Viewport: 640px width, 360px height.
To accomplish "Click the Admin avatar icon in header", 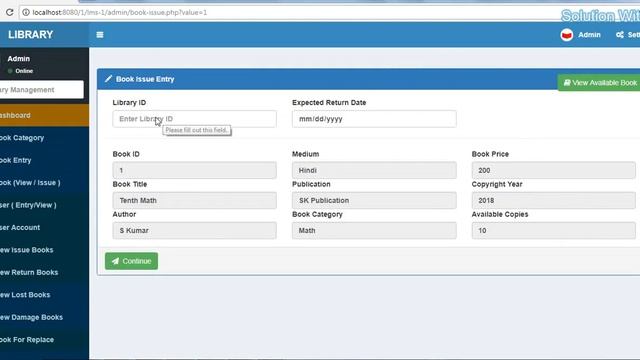I will point(567,35).
